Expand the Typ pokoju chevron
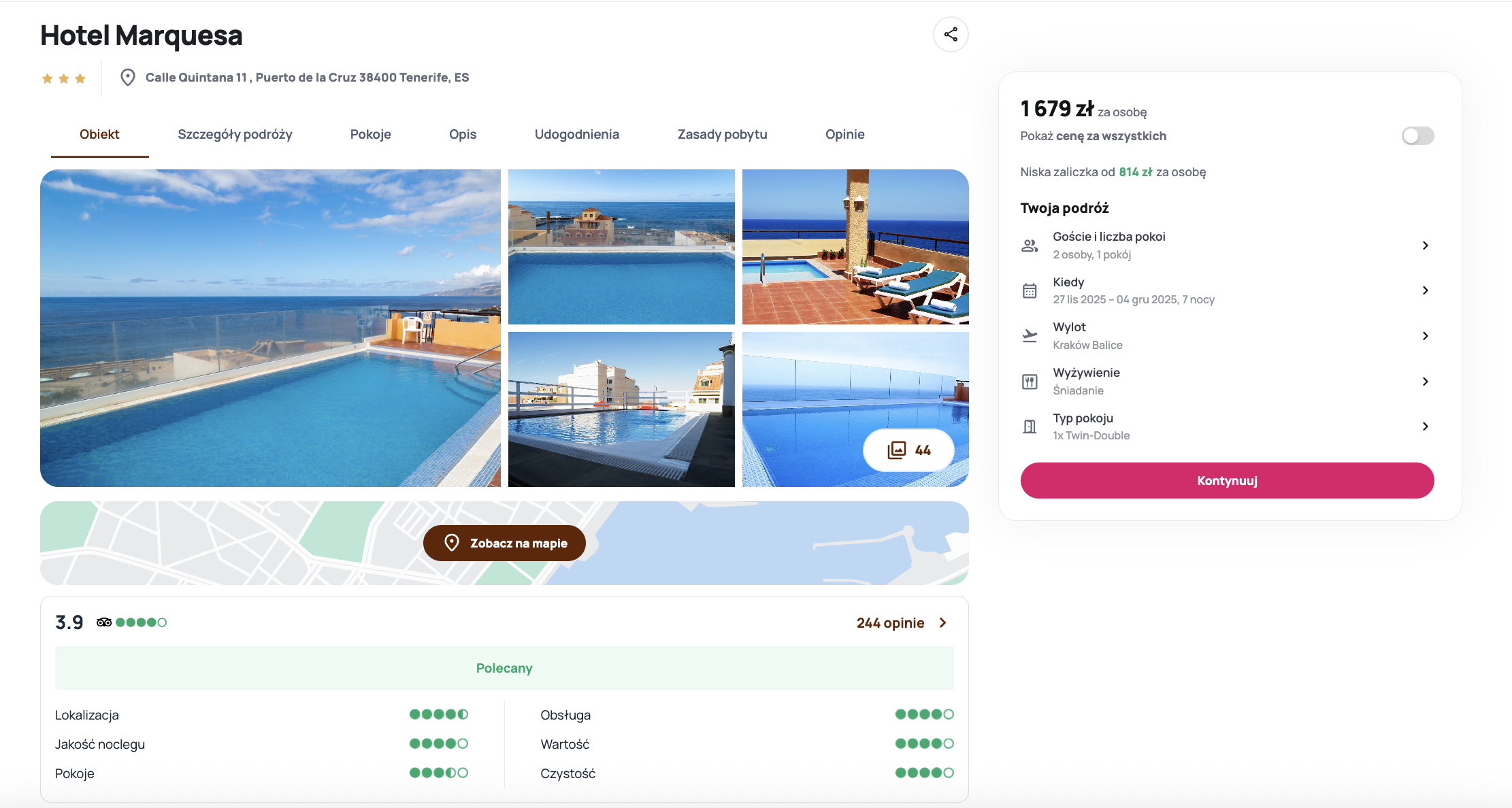The width and height of the screenshot is (1512, 808). (x=1425, y=426)
